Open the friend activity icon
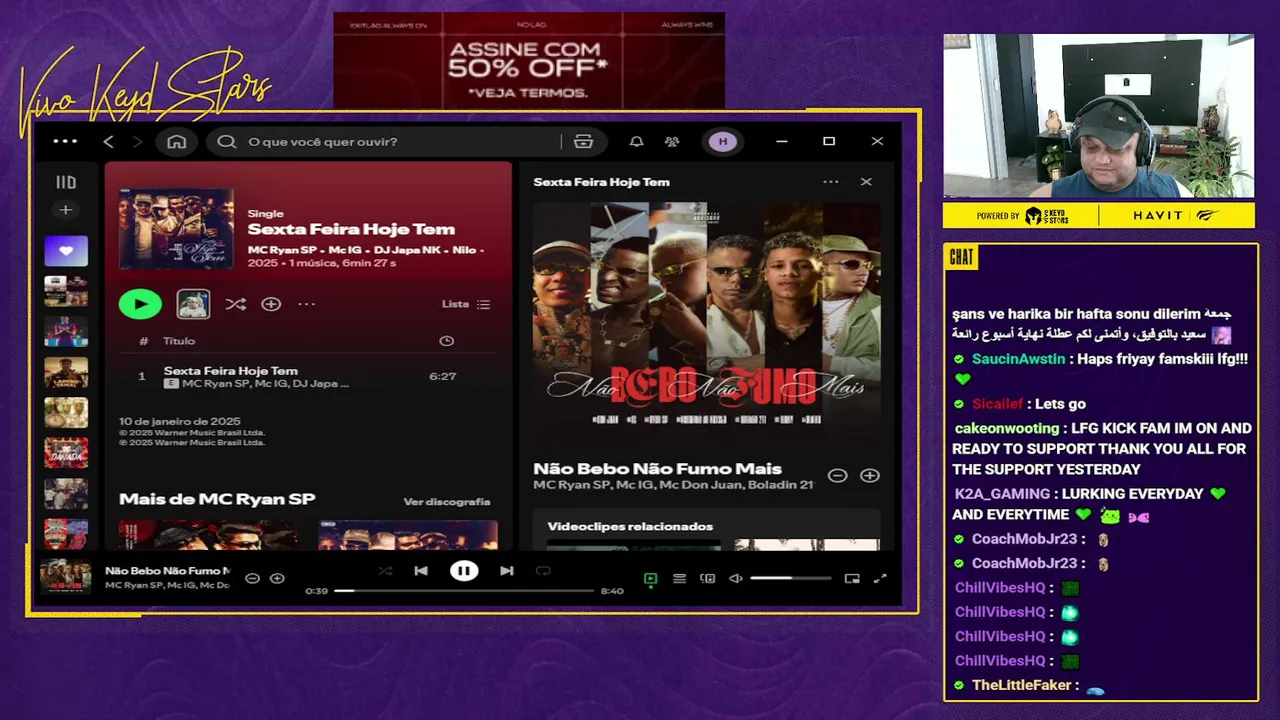 coord(672,142)
